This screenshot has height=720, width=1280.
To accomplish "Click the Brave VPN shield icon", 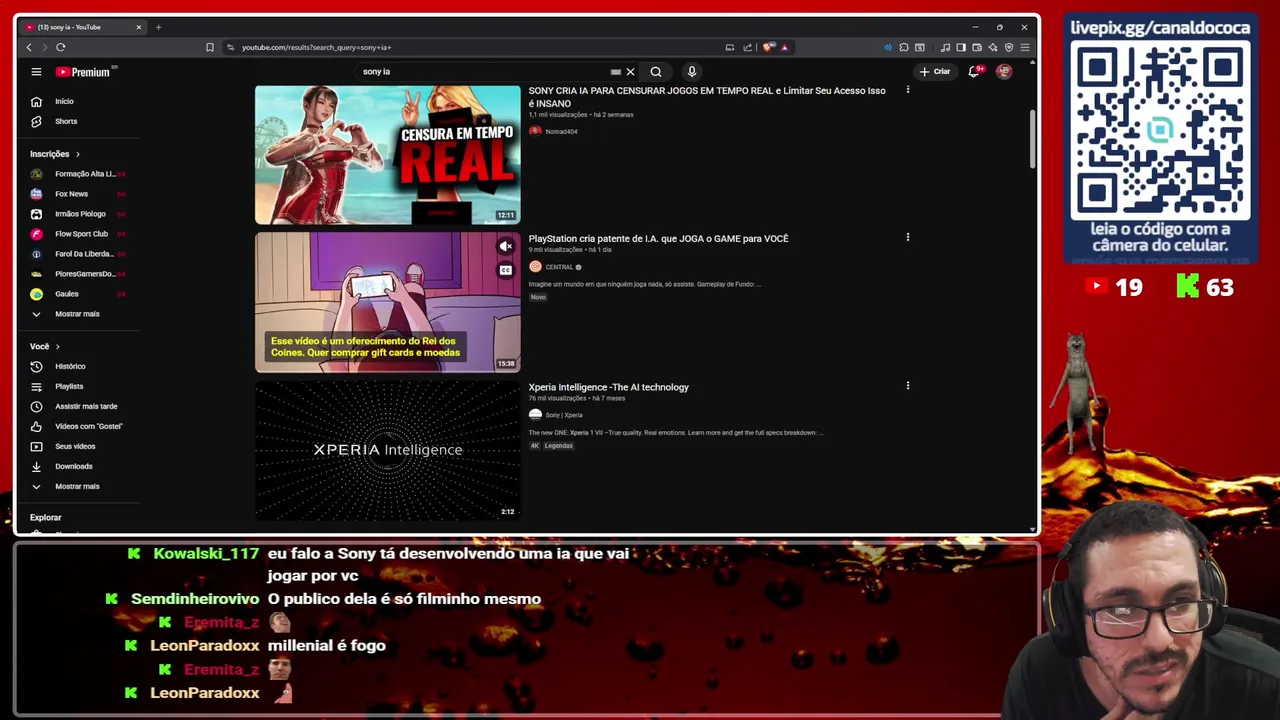I will click(1009, 47).
